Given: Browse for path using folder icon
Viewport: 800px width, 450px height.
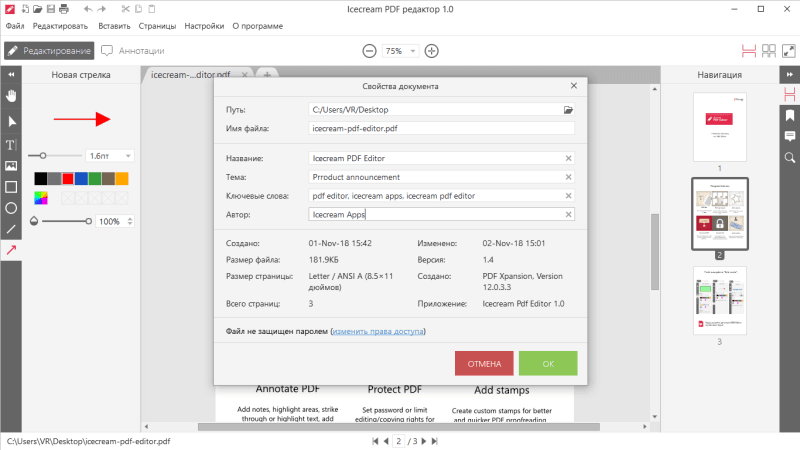Looking at the screenshot, I should 568,110.
